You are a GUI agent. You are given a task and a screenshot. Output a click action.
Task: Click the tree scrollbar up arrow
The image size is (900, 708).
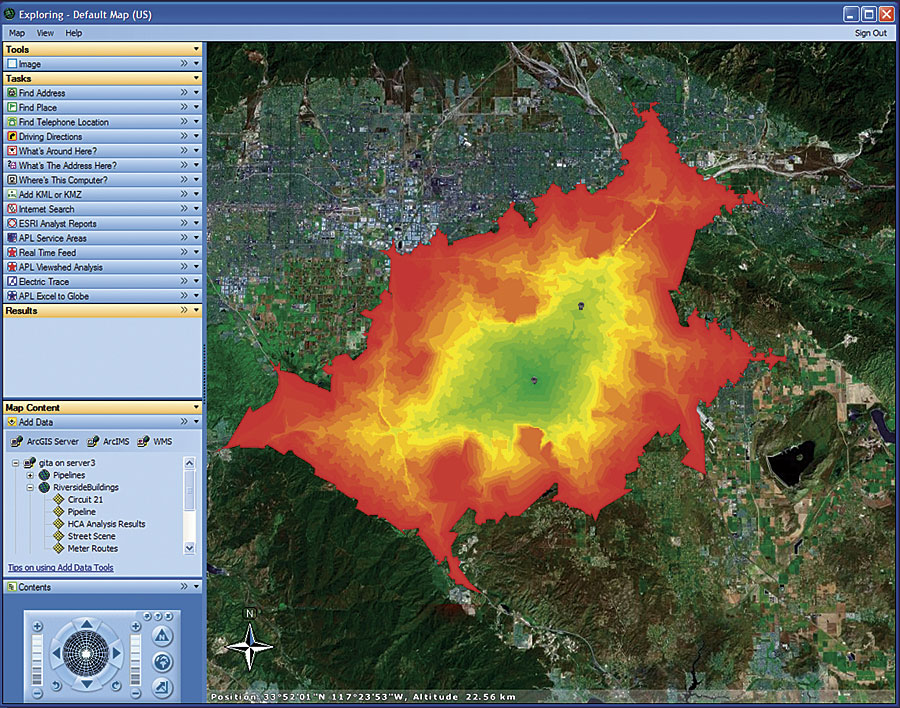(189, 463)
